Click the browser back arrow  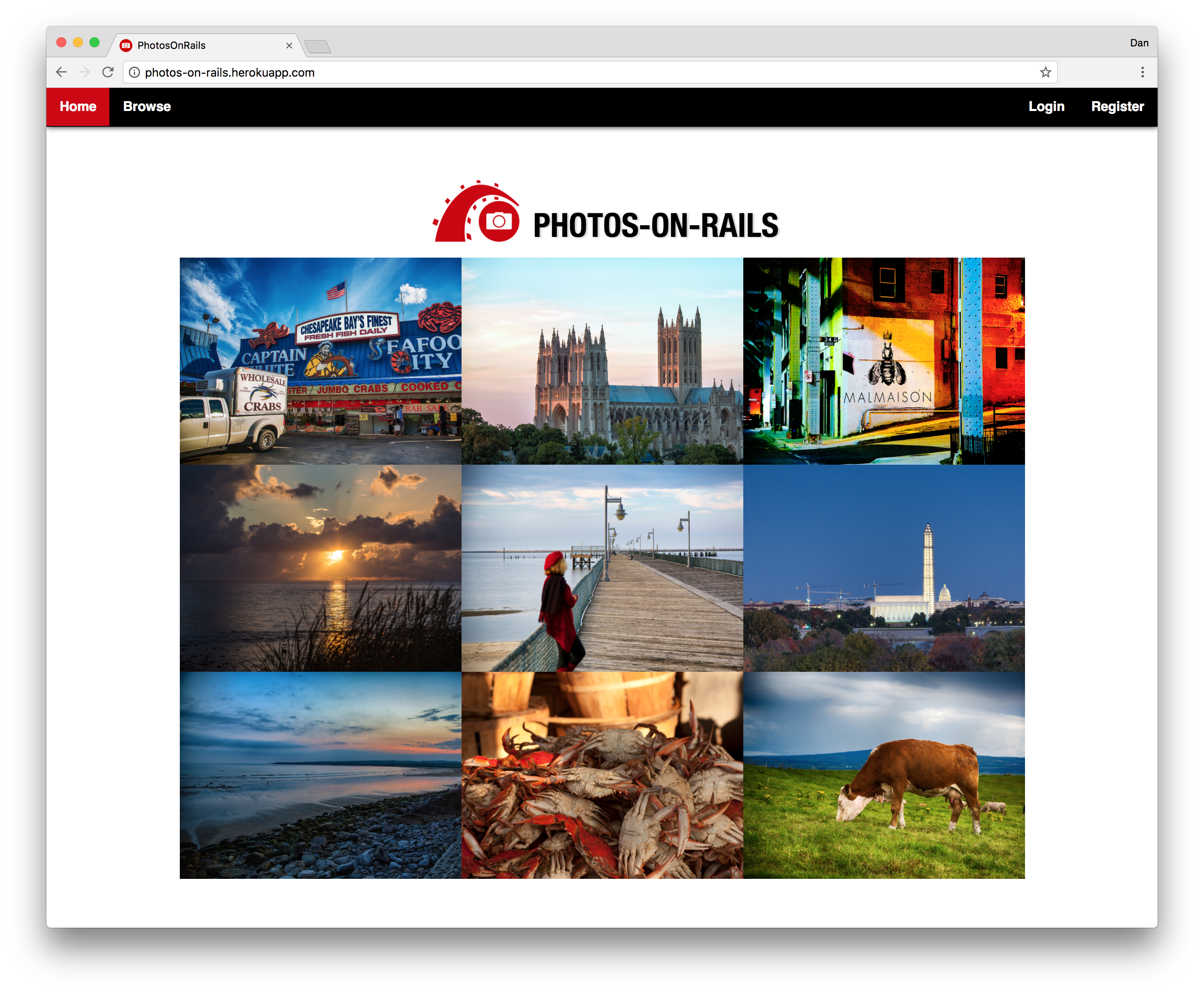tap(61, 72)
